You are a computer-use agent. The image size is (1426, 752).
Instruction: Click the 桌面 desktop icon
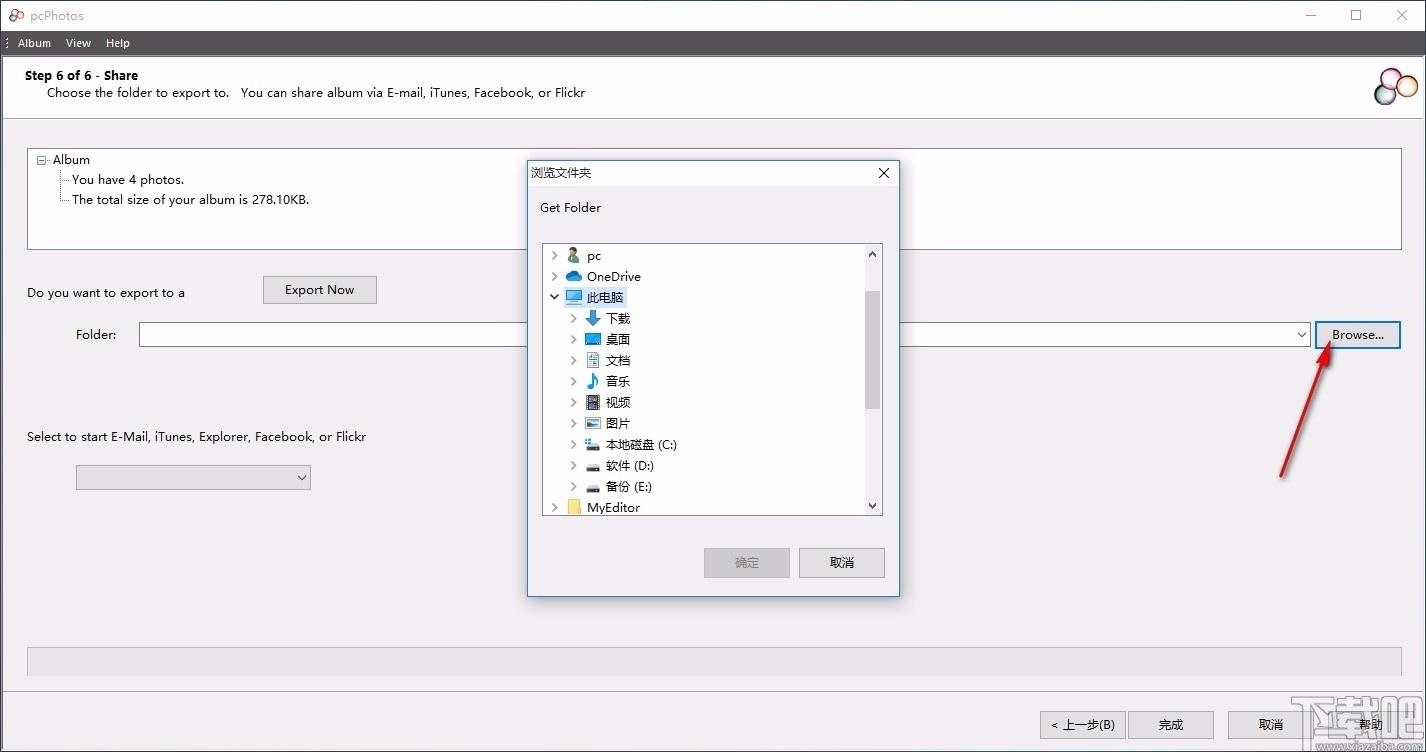[593, 339]
